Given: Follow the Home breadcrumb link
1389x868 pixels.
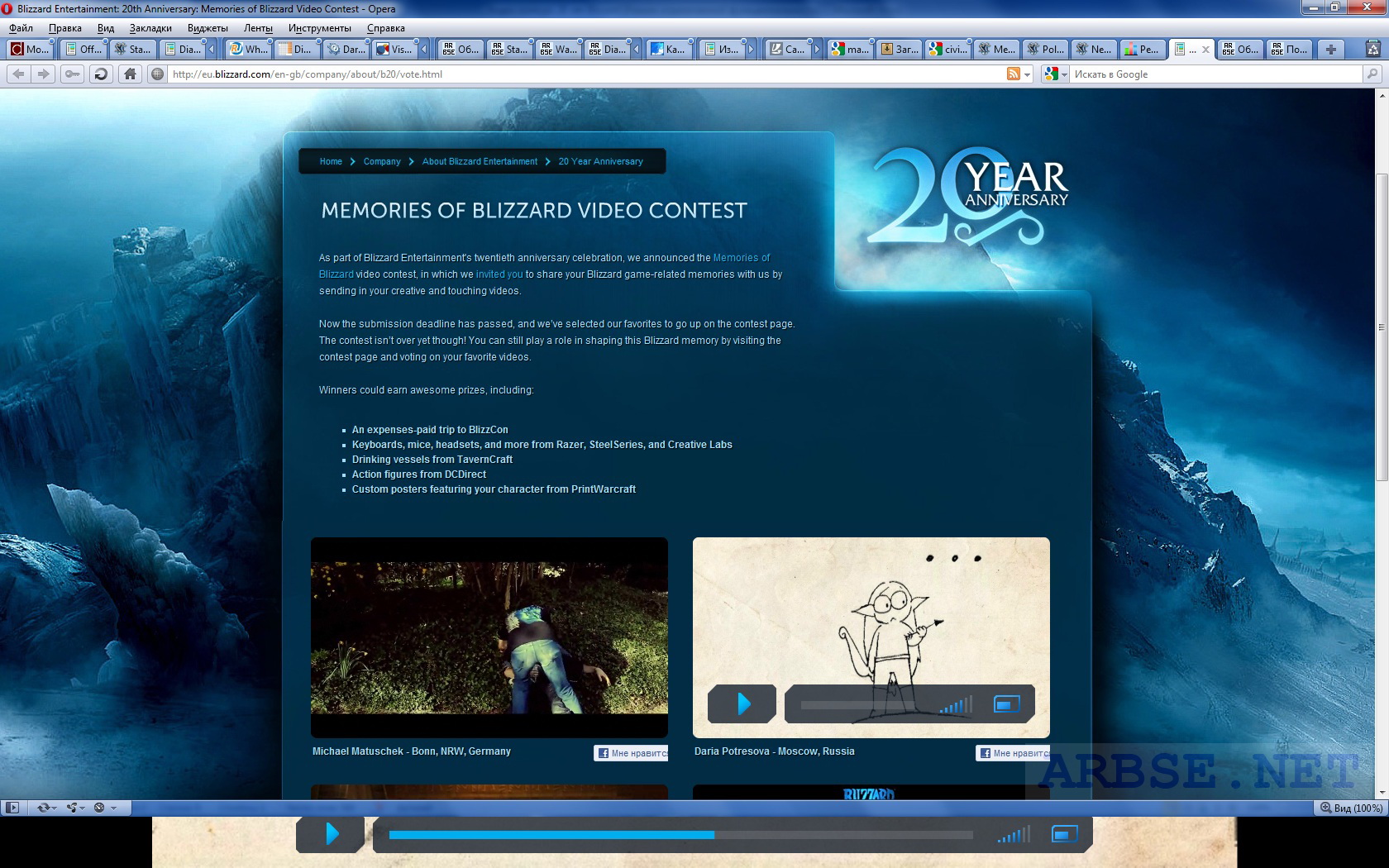Looking at the screenshot, I should pos(331,161).
